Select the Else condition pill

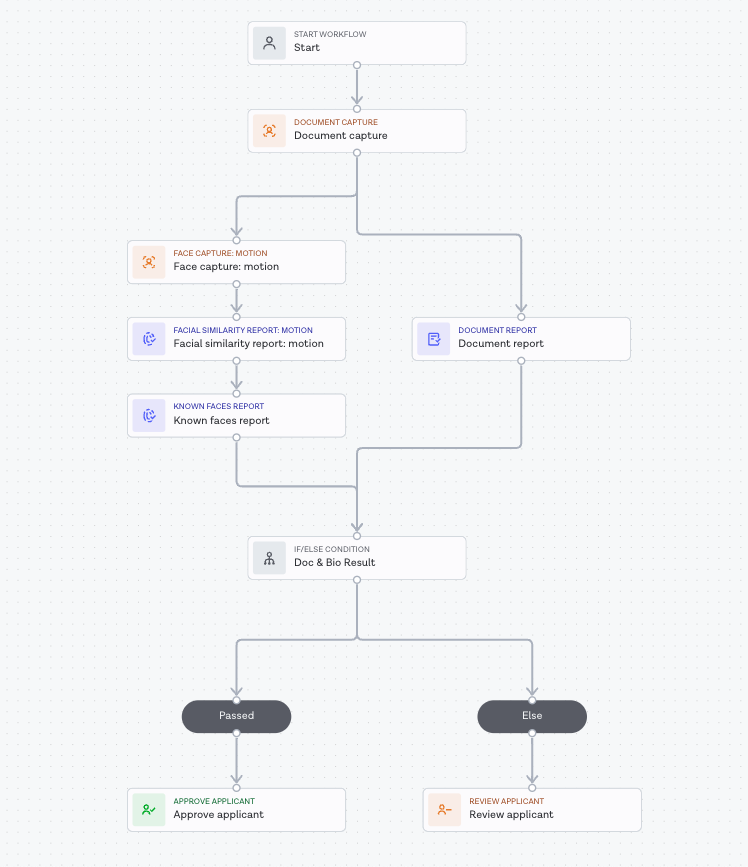coord(532,716)
